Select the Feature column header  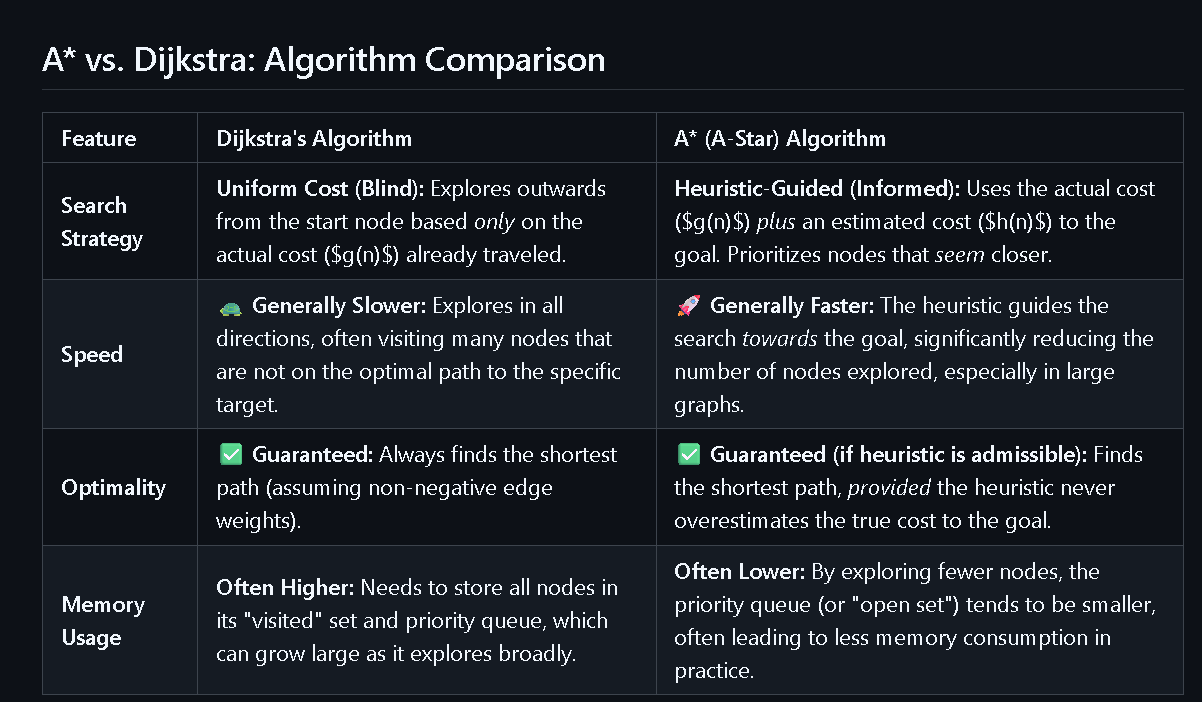click(99, 138)
